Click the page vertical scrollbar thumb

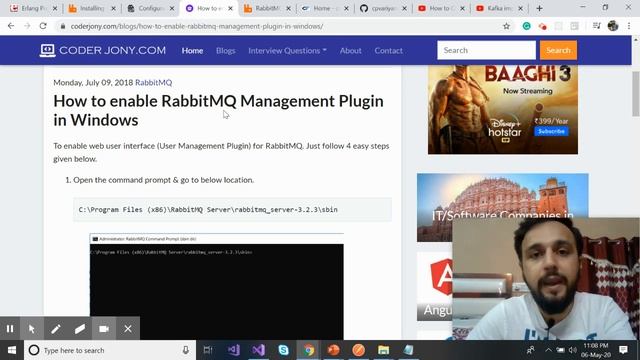[x=636, y=94]
